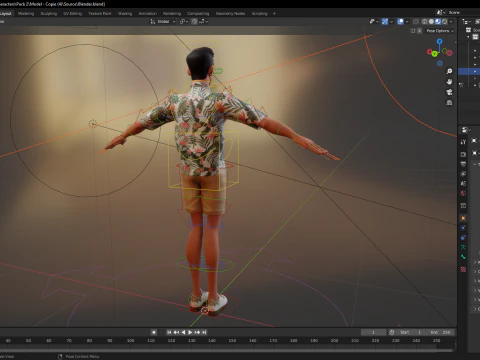
Task: Open the overlays options dropdown arrow
Action: click(x=407, y=22)
